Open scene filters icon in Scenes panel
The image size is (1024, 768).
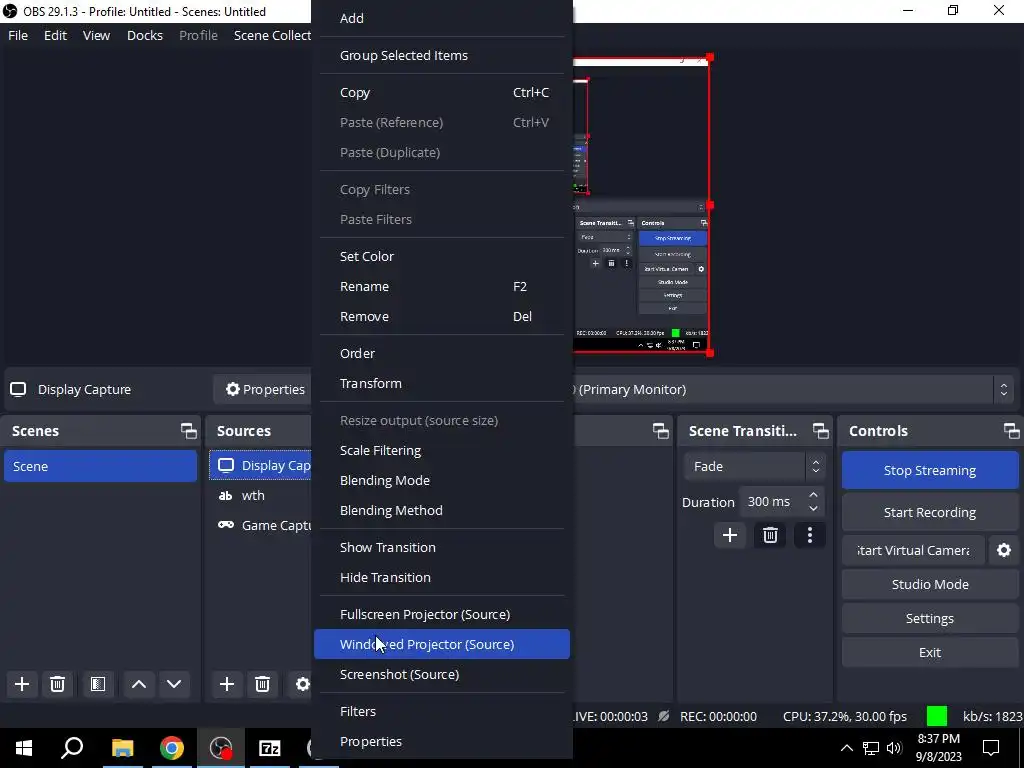click(x=98, y=684)
